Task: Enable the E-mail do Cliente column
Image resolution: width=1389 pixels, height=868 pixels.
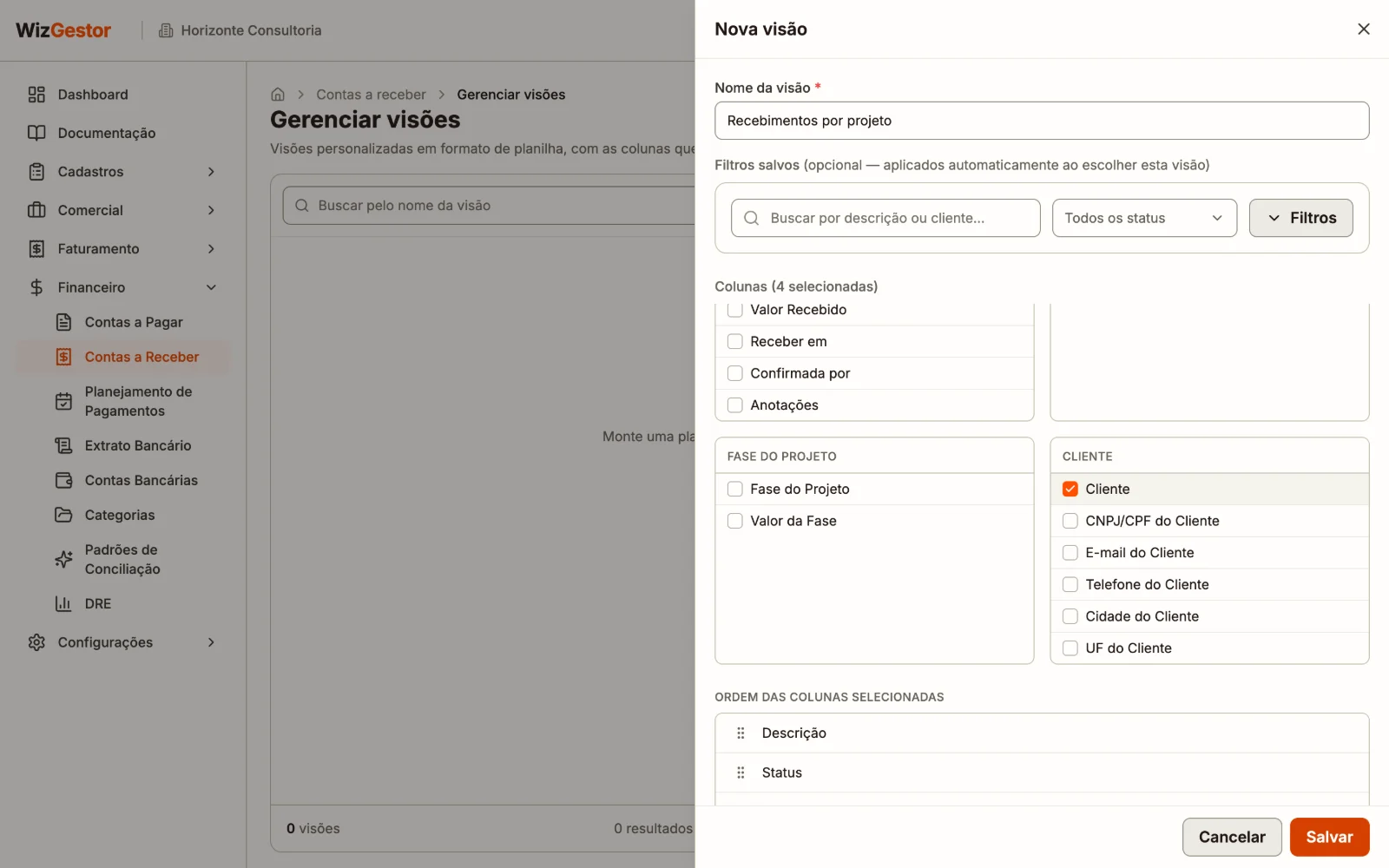Action: 1070,553
